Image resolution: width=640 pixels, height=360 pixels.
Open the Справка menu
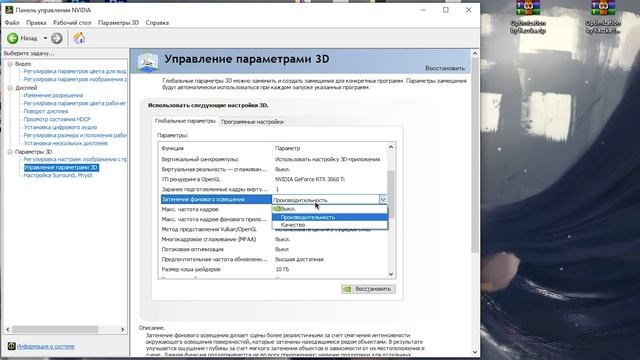[157, 23]
